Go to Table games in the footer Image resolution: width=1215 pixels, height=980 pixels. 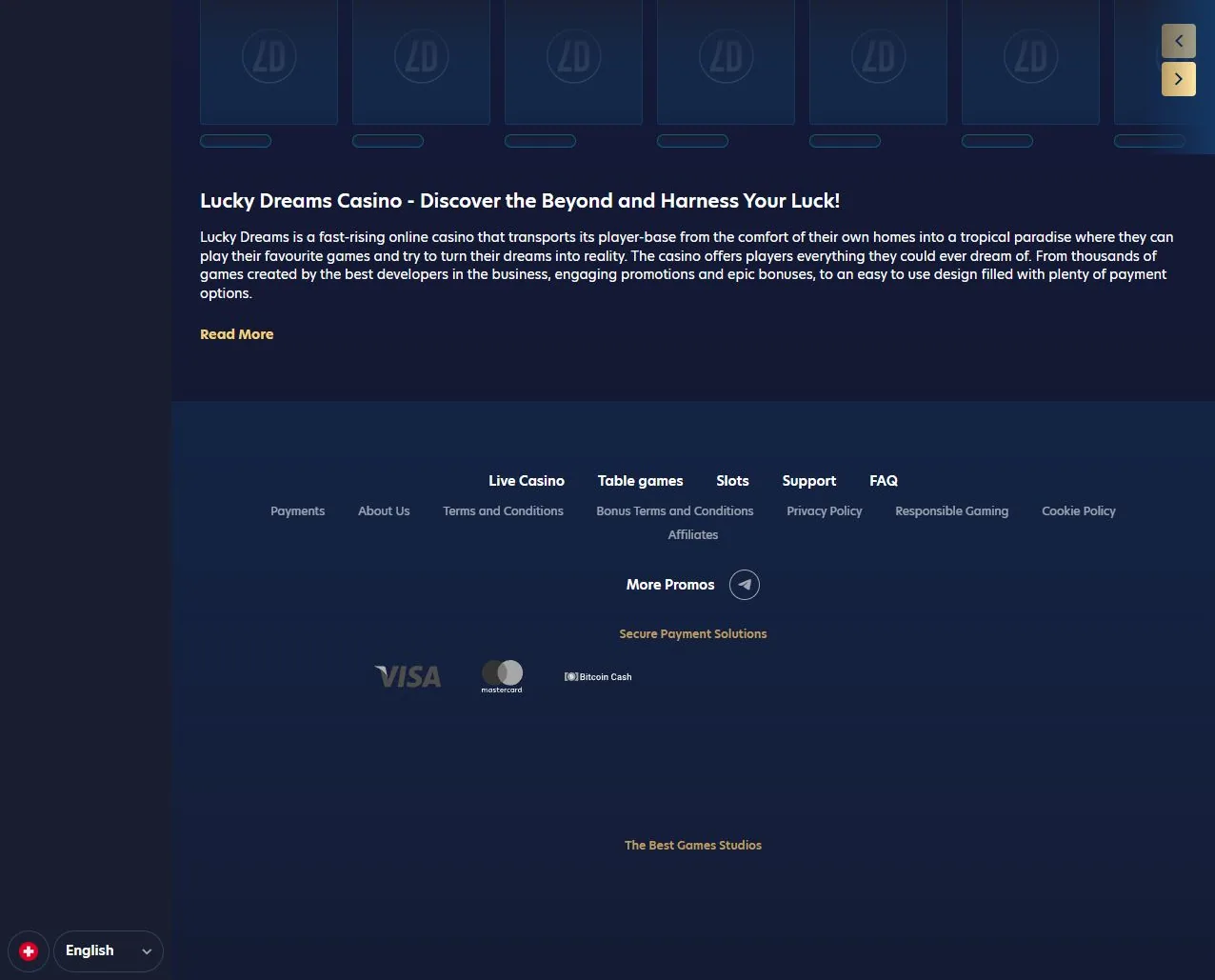pyautogui.click(x=641, y=481)
